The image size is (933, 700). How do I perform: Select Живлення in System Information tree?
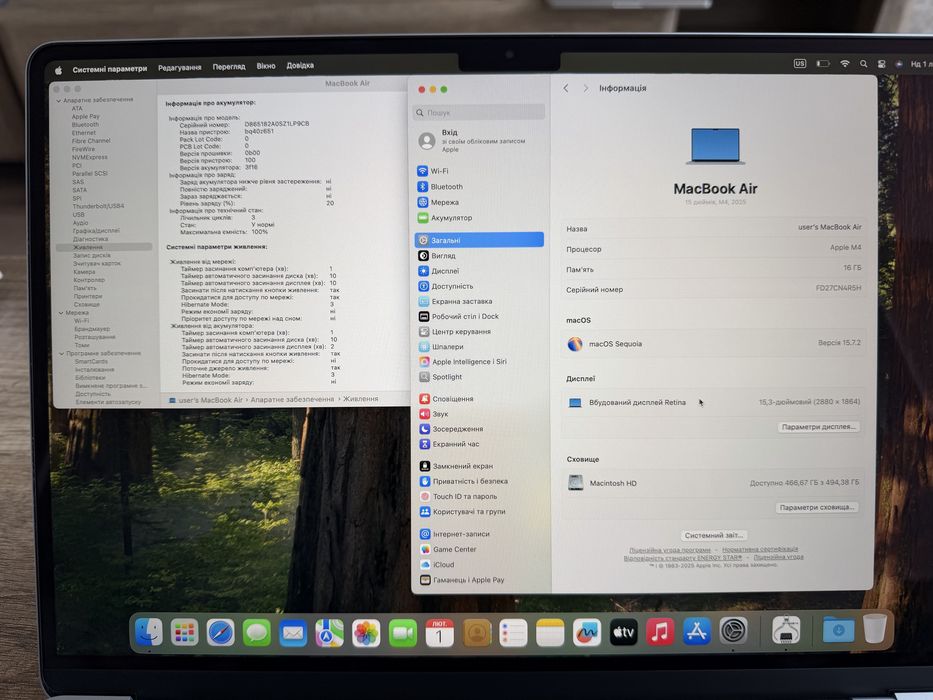coord(104,247)
